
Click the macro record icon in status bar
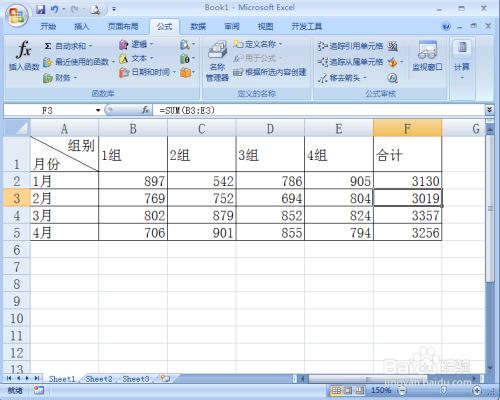click(39, 390)
